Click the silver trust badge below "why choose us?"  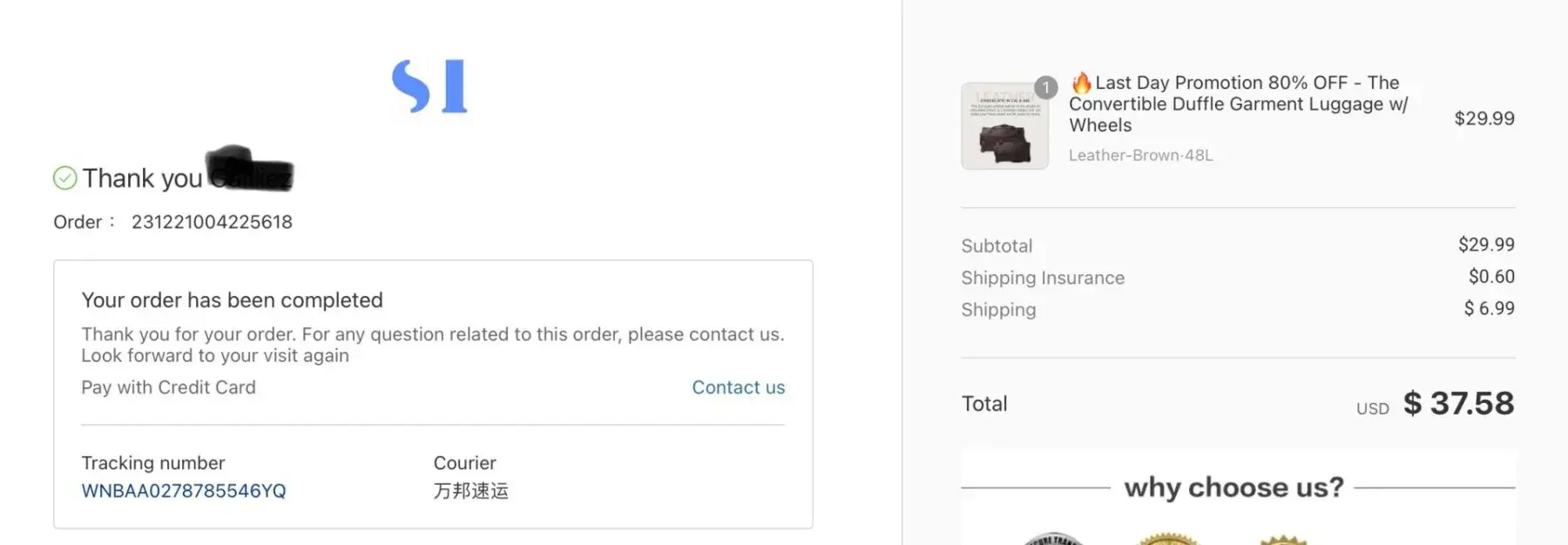pos(1052,539)
